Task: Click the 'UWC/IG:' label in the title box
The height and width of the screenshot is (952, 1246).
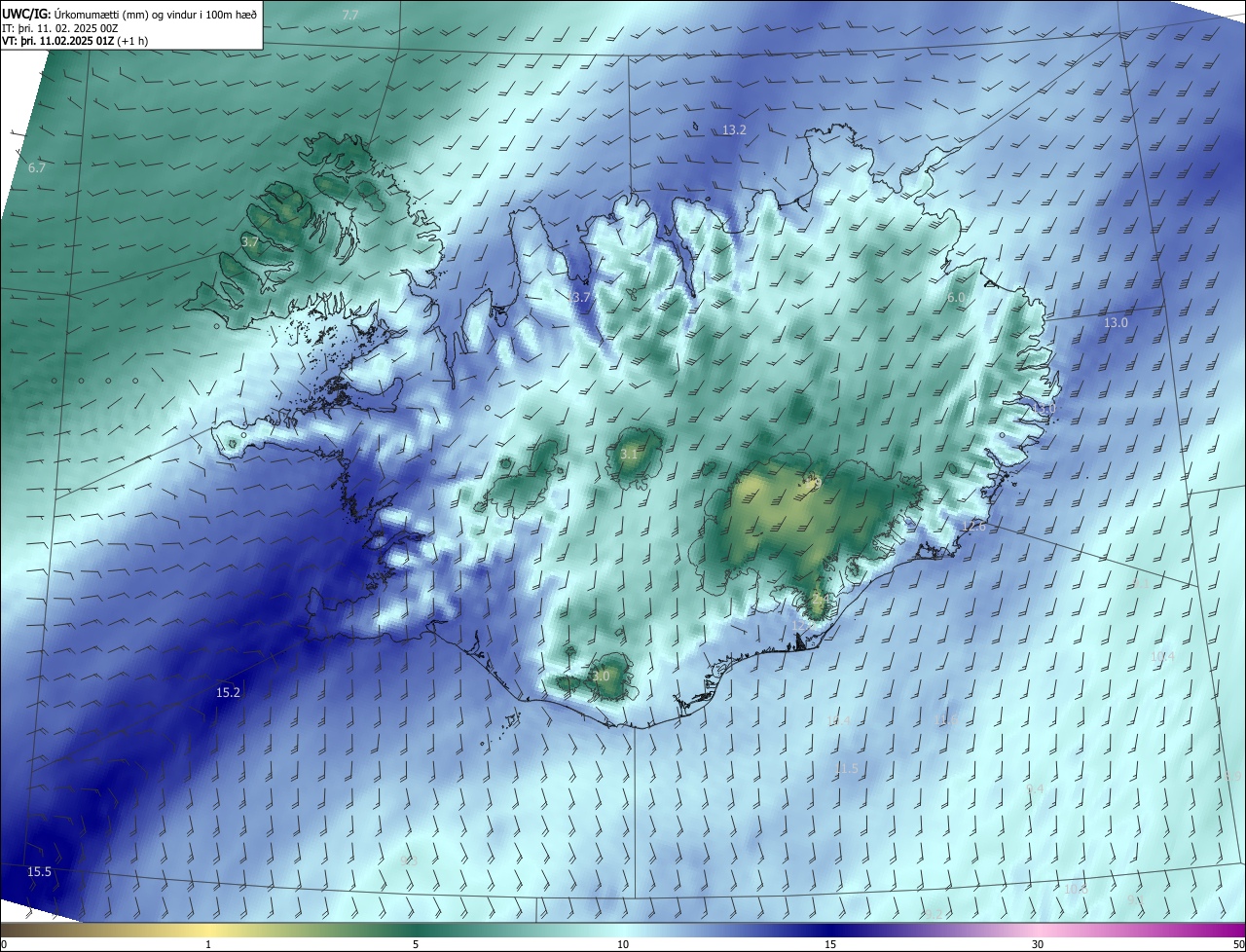Action: 27,14
